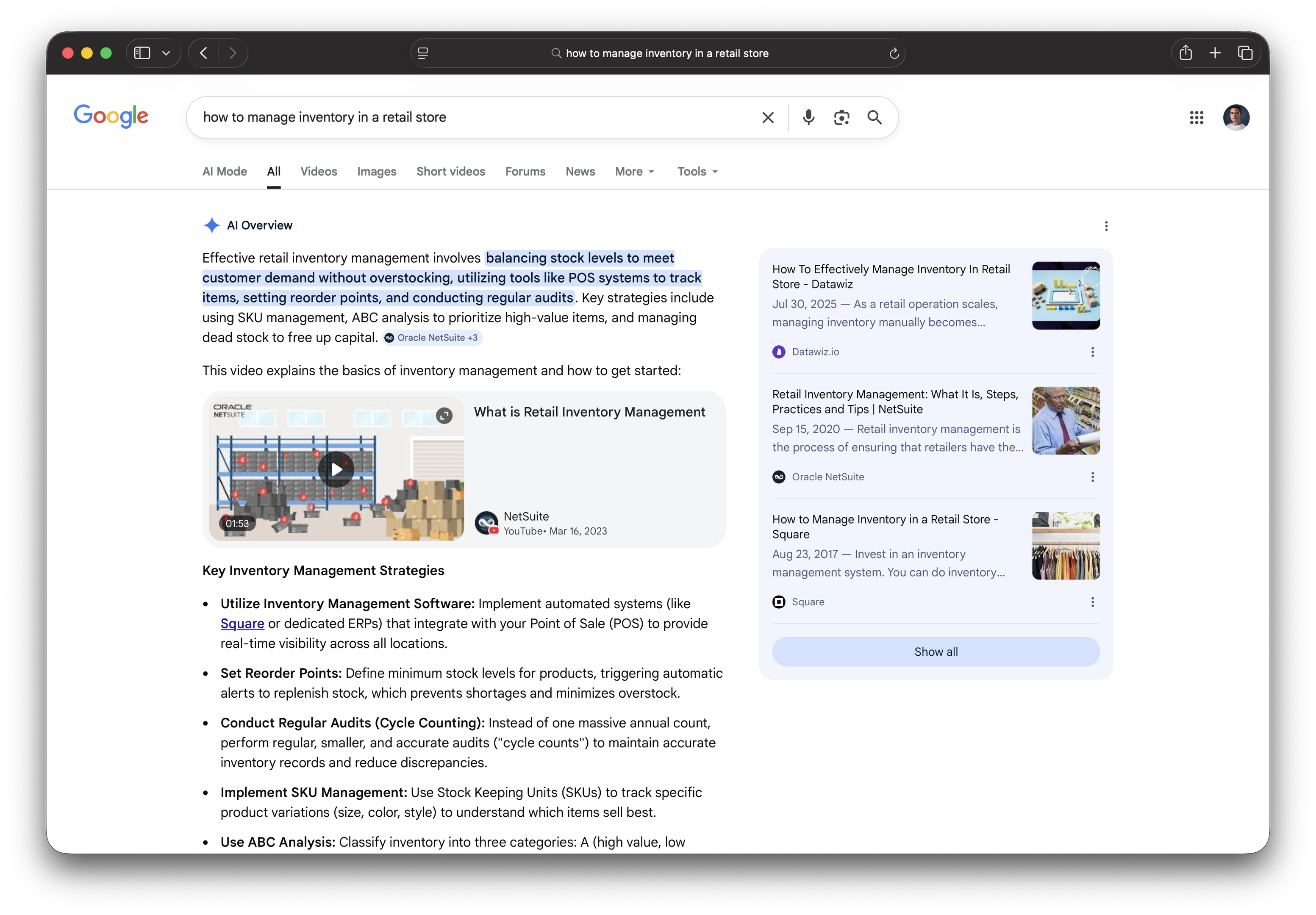This screenshot has width=1316, height=915.
Task: Share this page from Safari toolbar
Action: click(x=1186, y=53)
